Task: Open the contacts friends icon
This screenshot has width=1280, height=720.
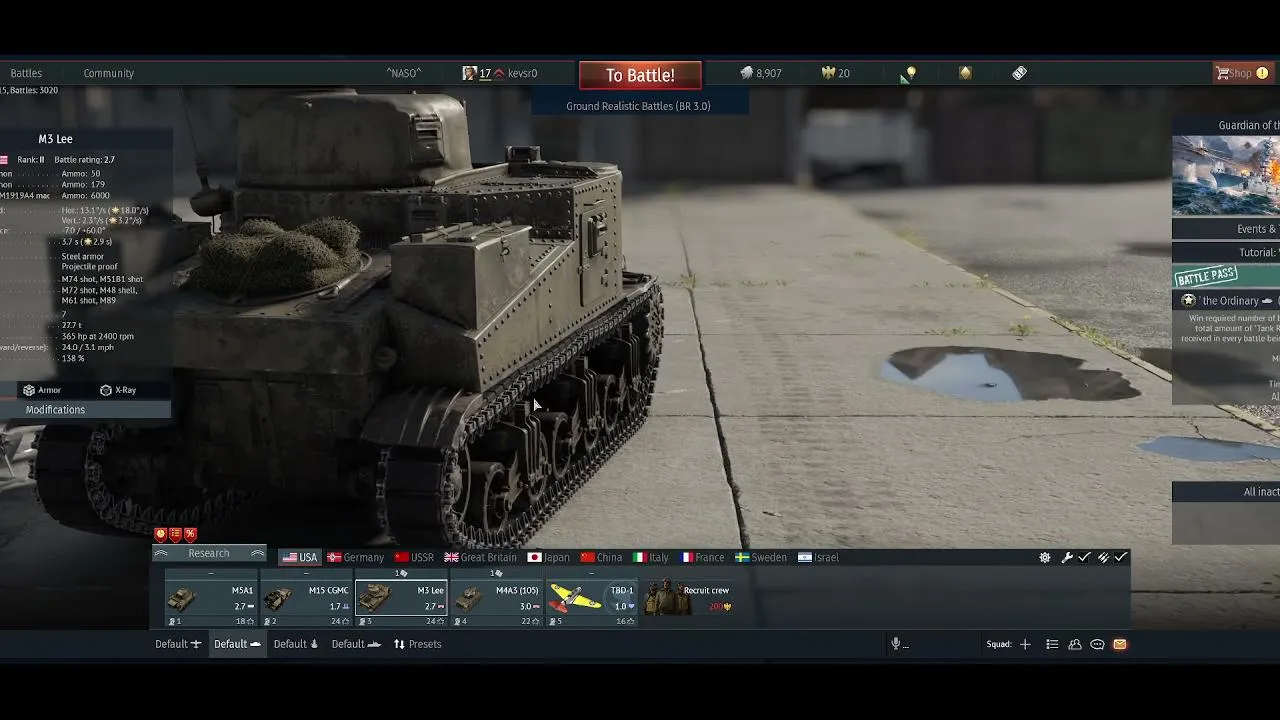Action: tap(1075, 644)
